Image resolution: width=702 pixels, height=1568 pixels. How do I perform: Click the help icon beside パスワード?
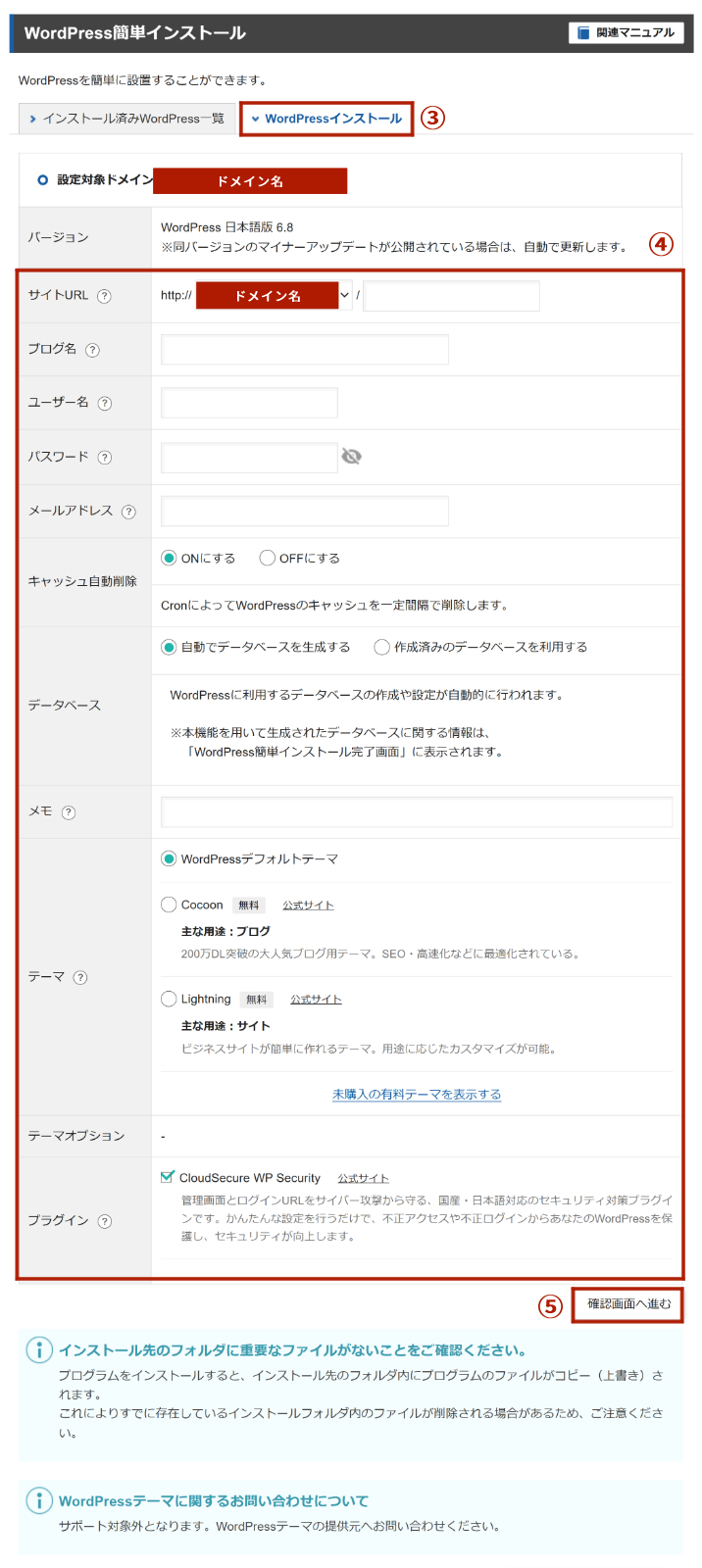[x=105, y=457]
